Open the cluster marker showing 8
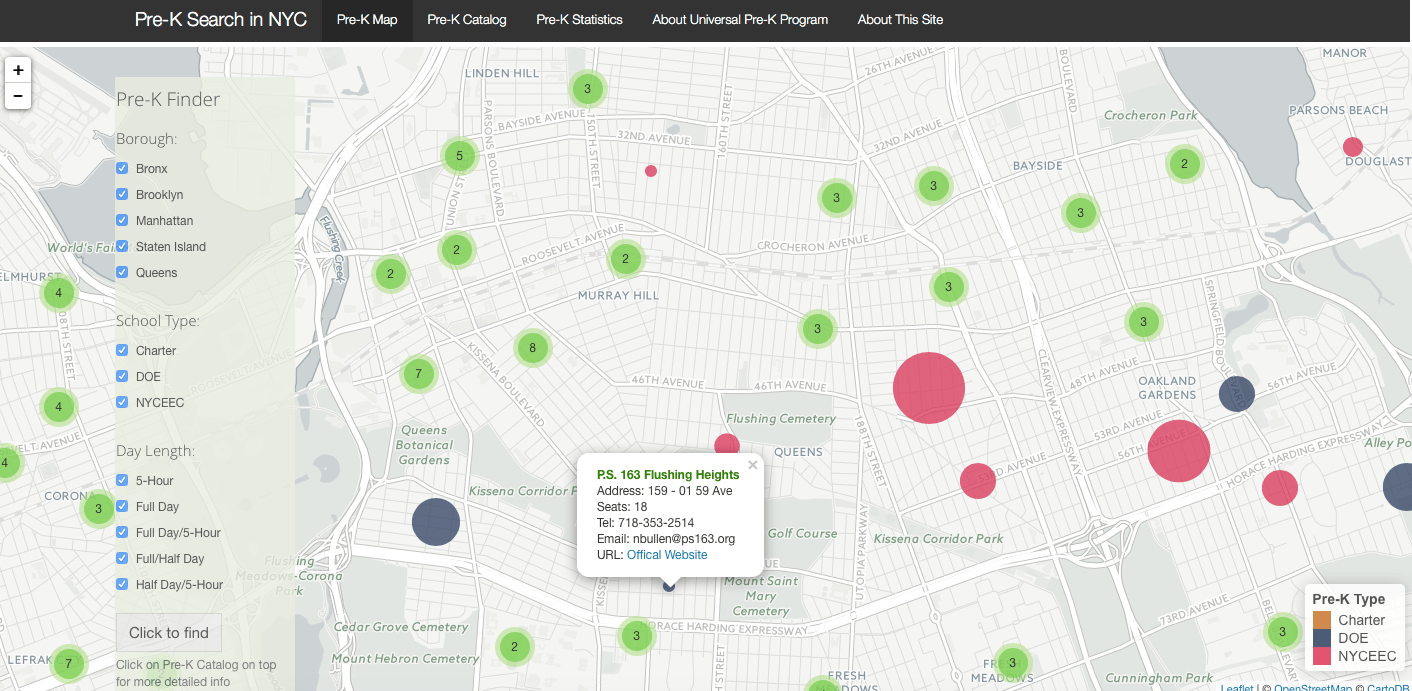Viewport: 1412px width, 691px height. [533, 348]
